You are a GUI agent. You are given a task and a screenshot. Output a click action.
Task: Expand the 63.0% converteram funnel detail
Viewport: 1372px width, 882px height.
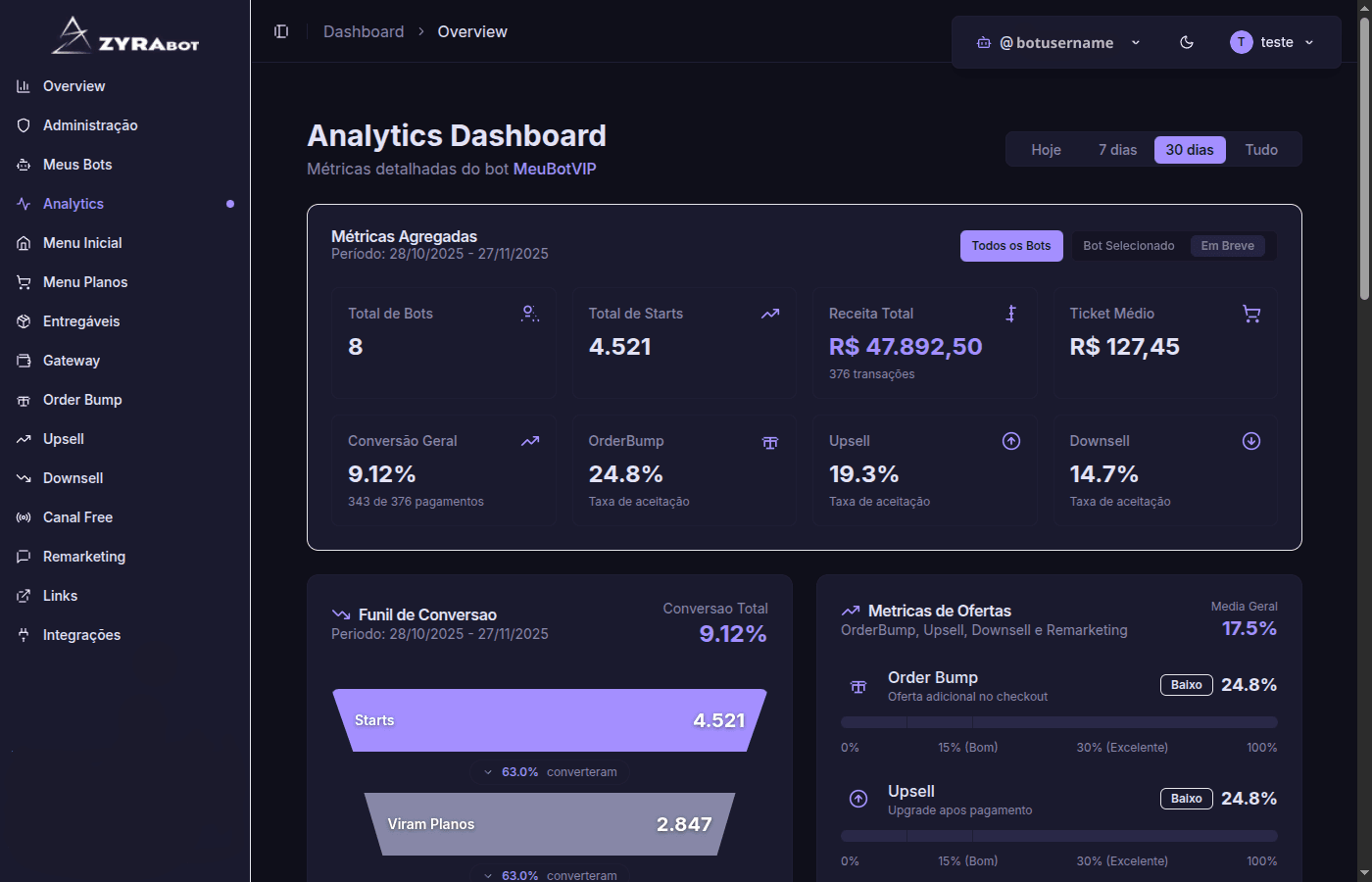pos(549,771)
